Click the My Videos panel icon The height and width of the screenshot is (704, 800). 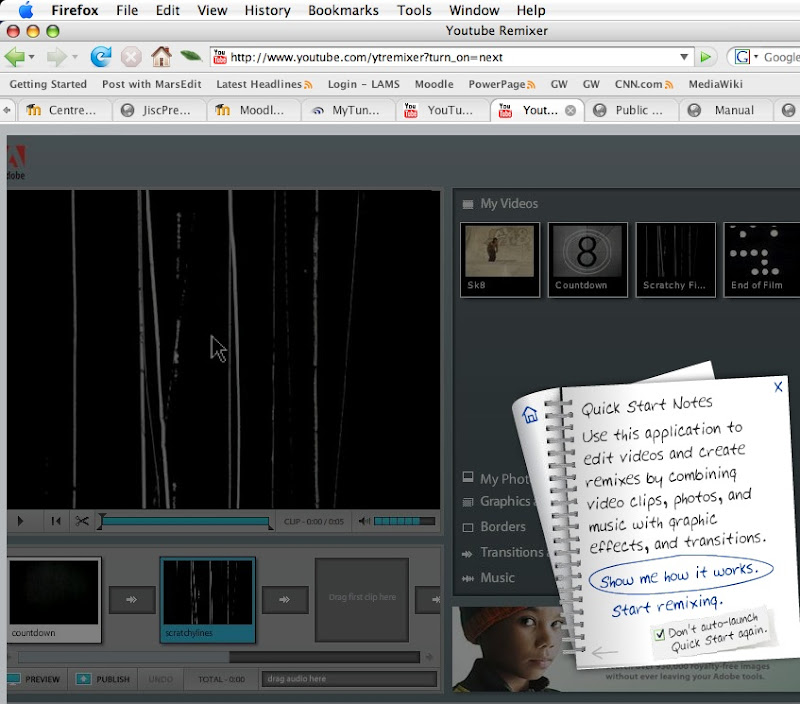point(468,204)
